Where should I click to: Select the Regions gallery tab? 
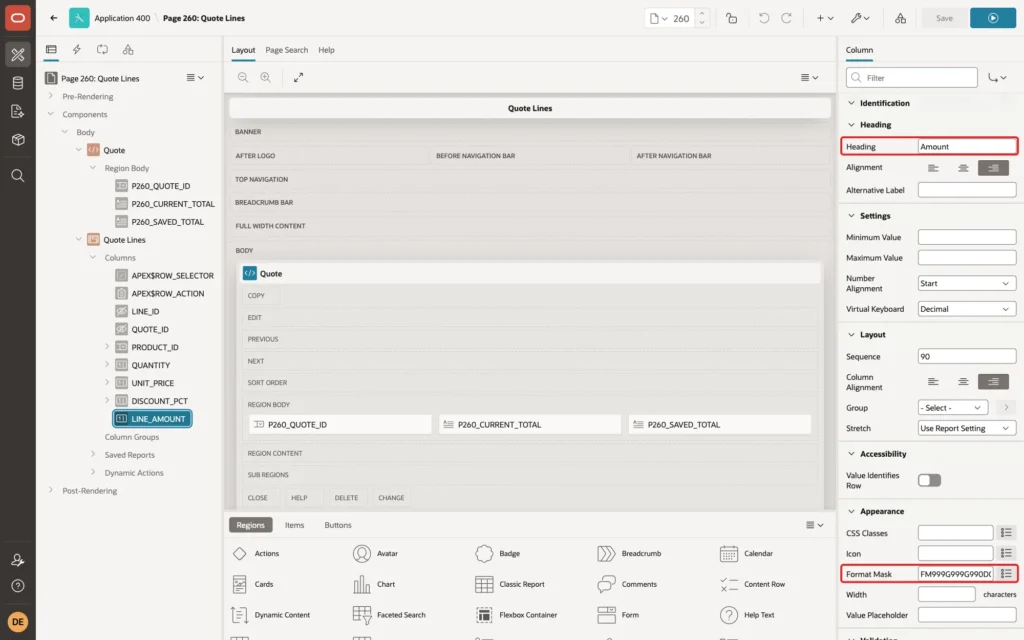tap(251, 525)
